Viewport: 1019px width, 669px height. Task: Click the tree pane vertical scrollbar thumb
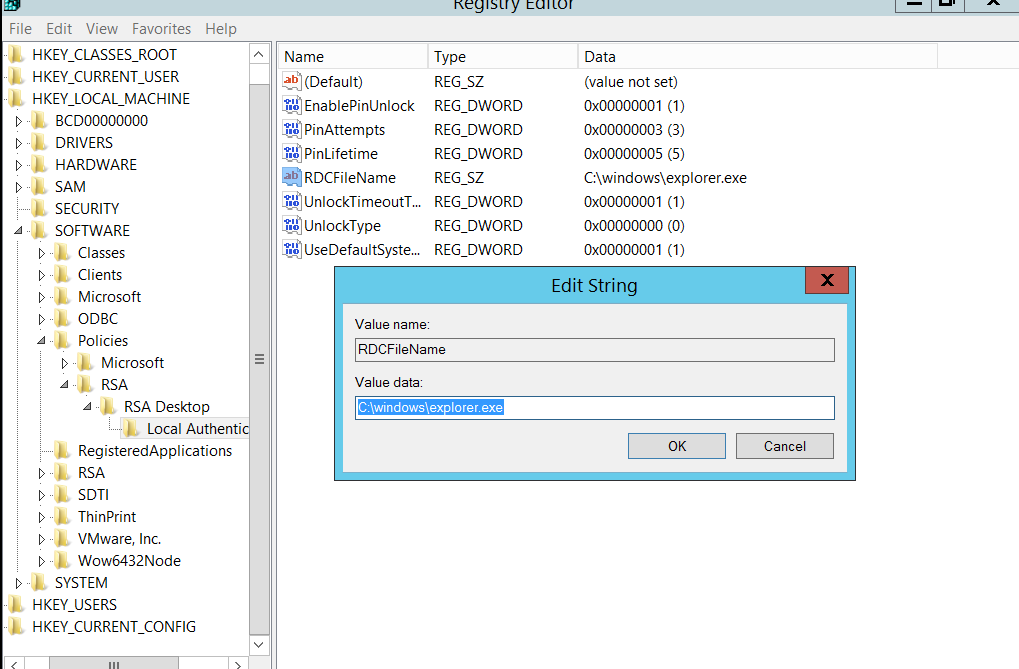click(259, 359)
